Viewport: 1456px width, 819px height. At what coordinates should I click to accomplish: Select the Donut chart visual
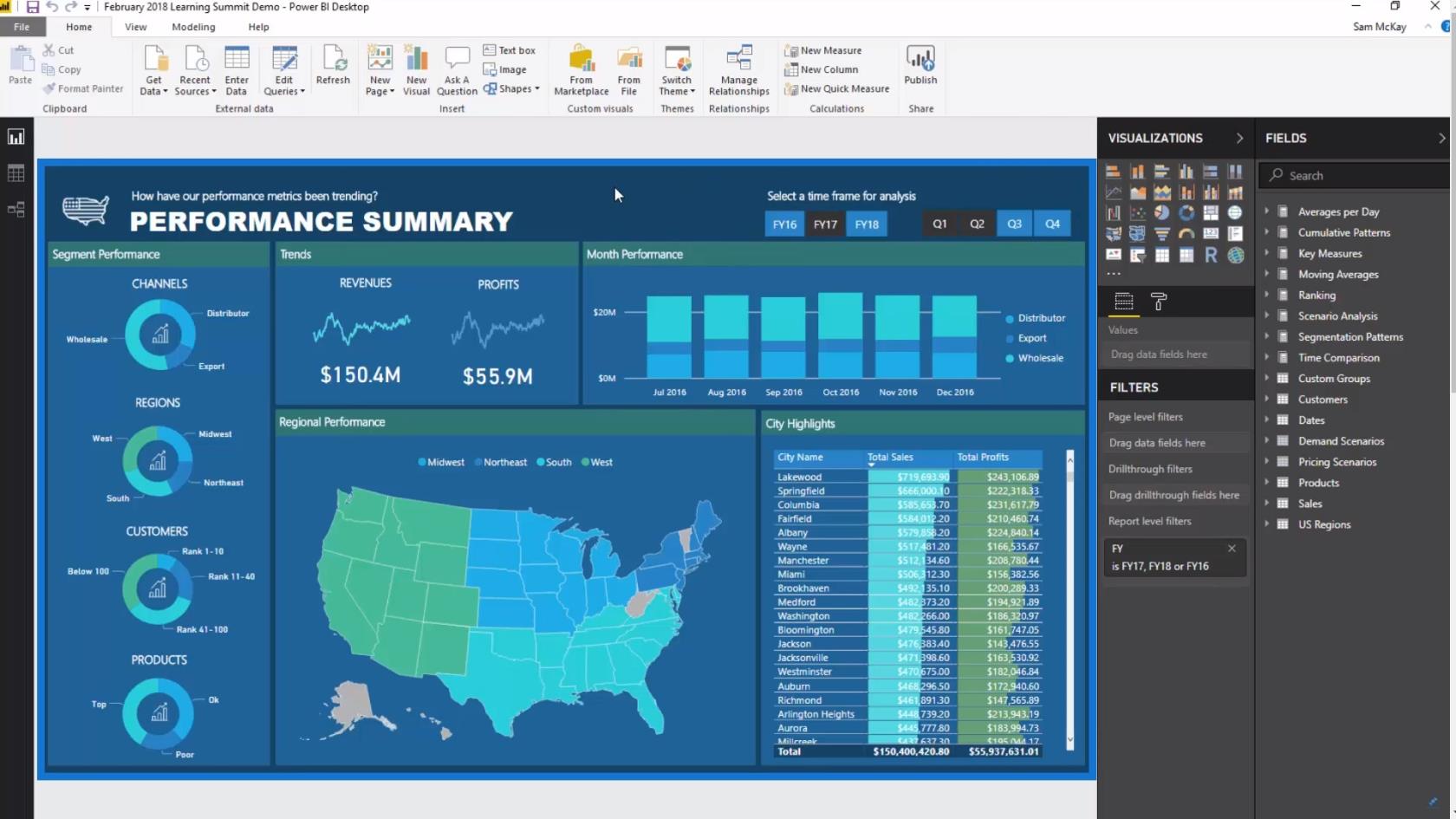[1186, 212]
